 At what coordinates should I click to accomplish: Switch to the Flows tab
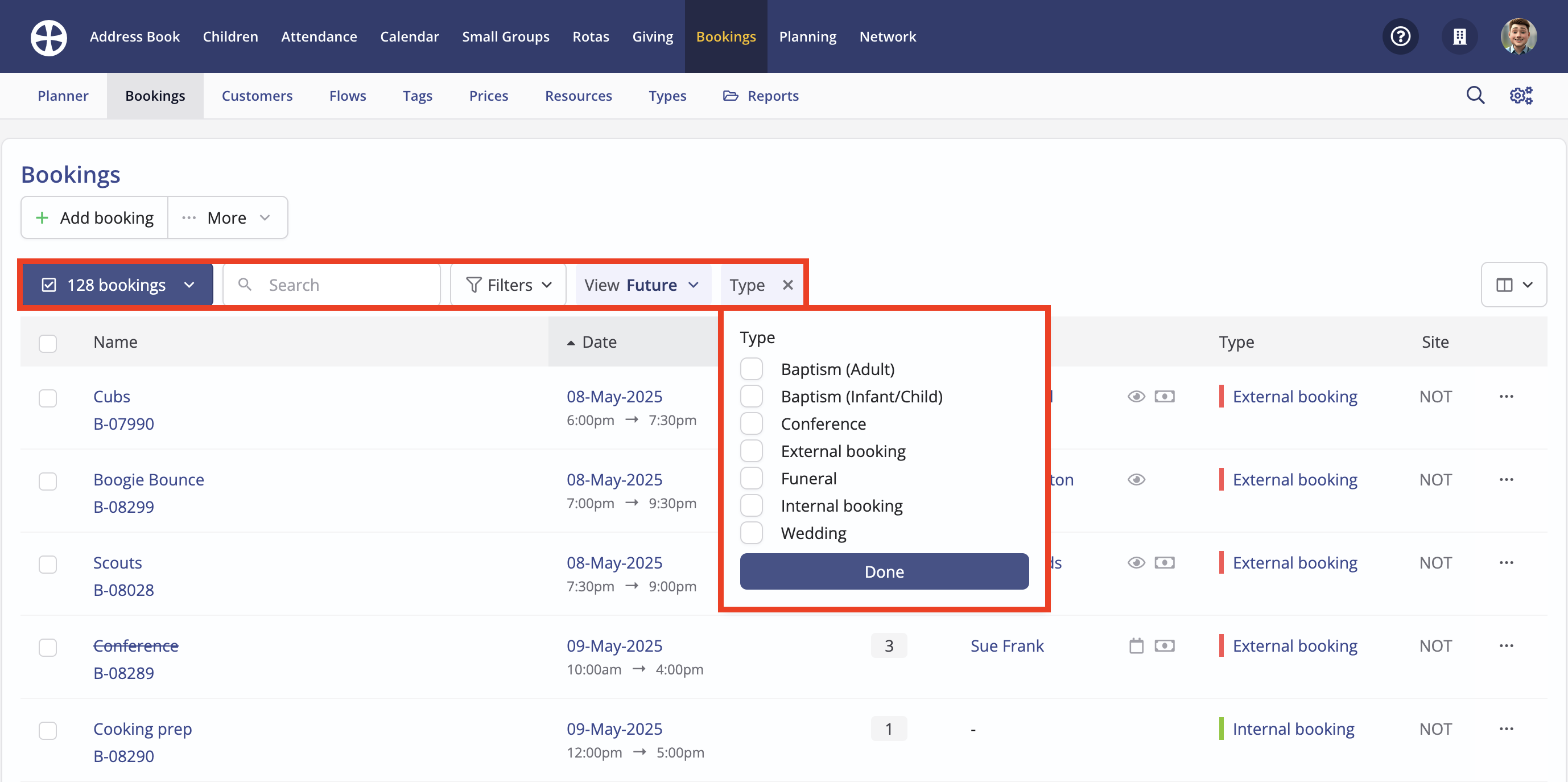(348, 96)
